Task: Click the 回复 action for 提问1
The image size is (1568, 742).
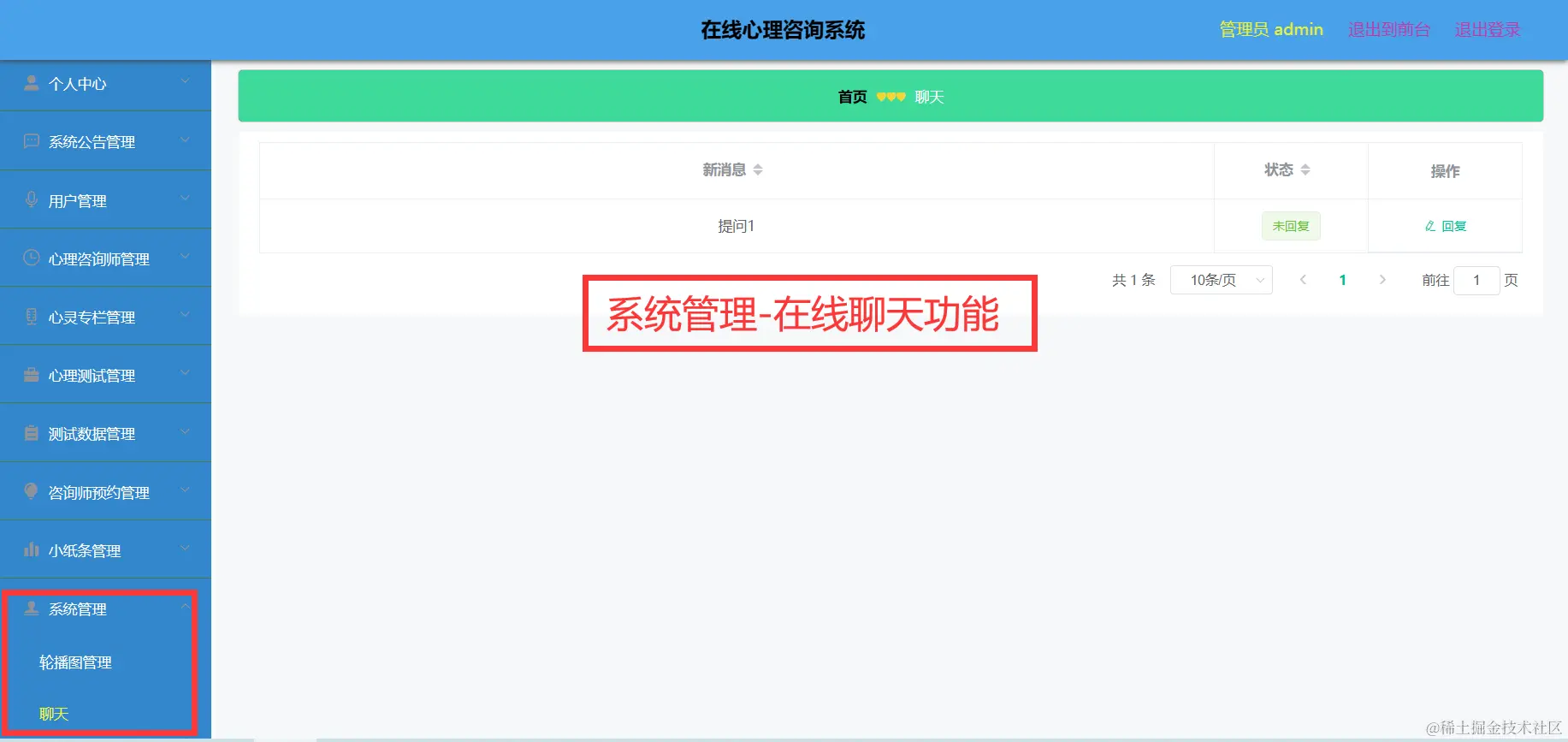Action: tap(1446, 226)
